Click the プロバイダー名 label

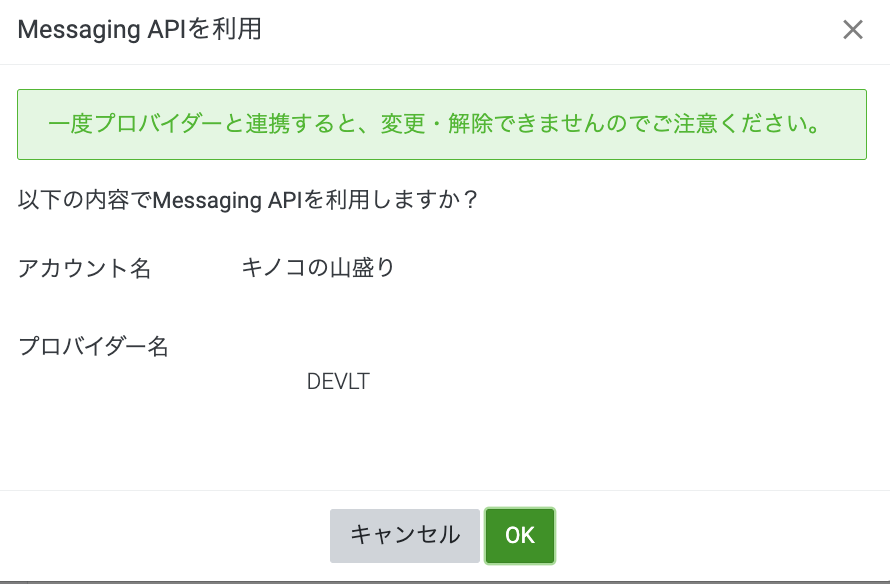point(94,346)
